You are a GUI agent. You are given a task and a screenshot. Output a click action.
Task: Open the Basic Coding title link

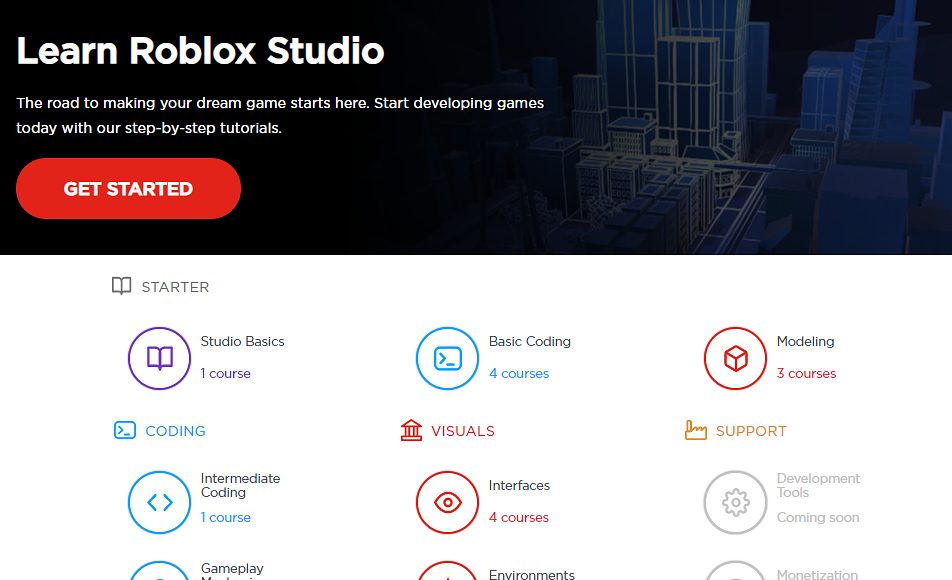pos(529,341)
